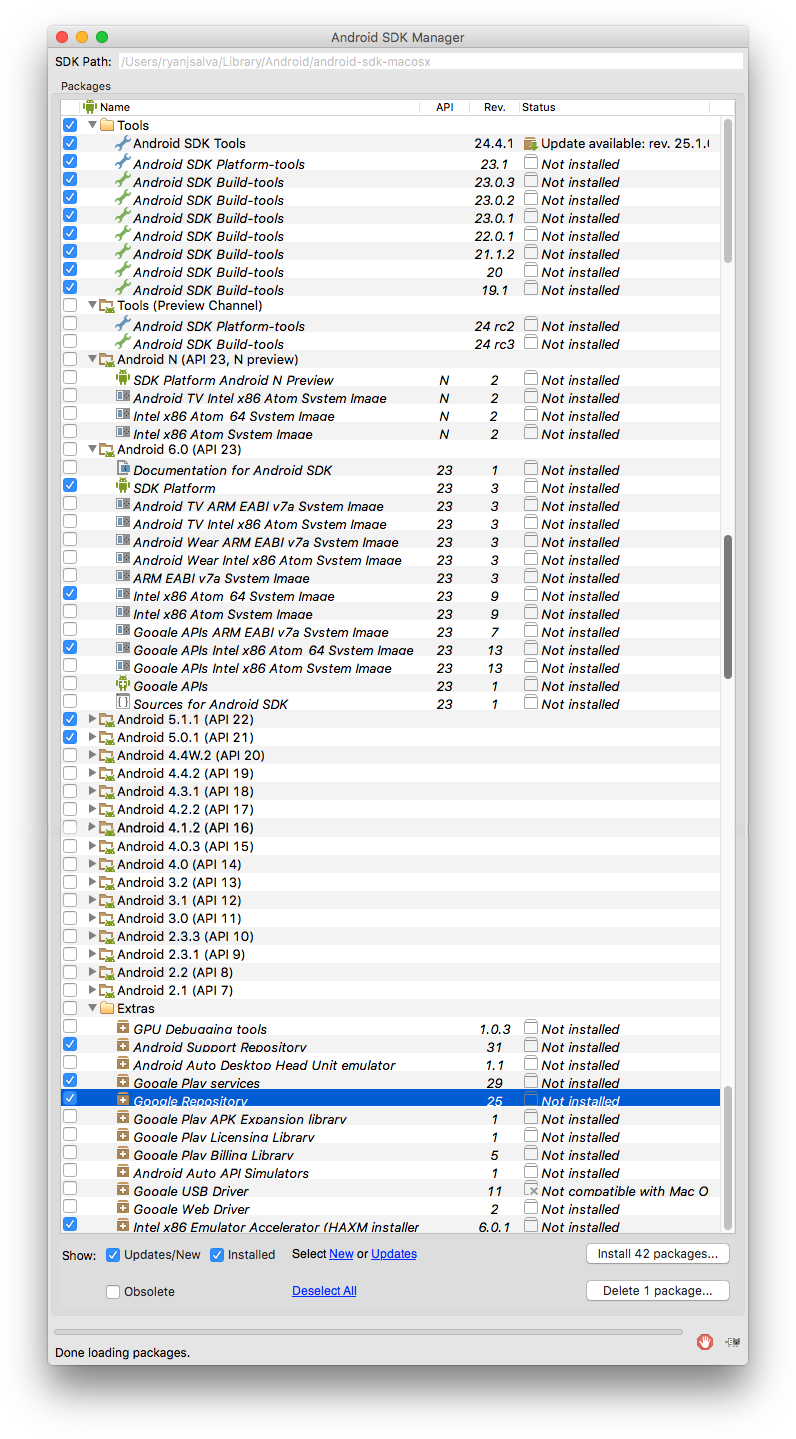
Task: Click the wrench icon beside Android SDK Tools
Action: (x=123, y=143)
